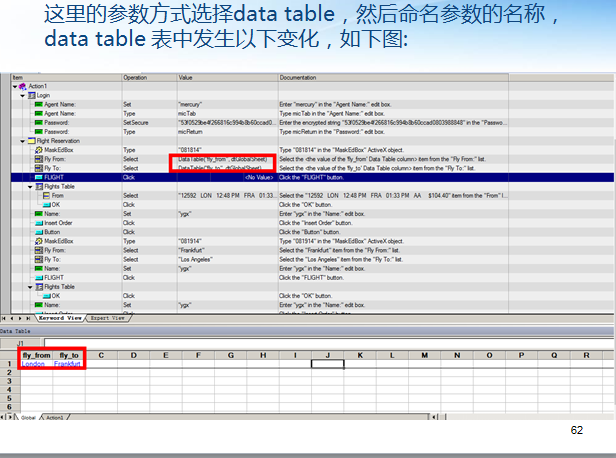Image resolution: width=616 pixels, height=458 pixels.
Task: Select data table column C header
Action: (x=101, y=355)
